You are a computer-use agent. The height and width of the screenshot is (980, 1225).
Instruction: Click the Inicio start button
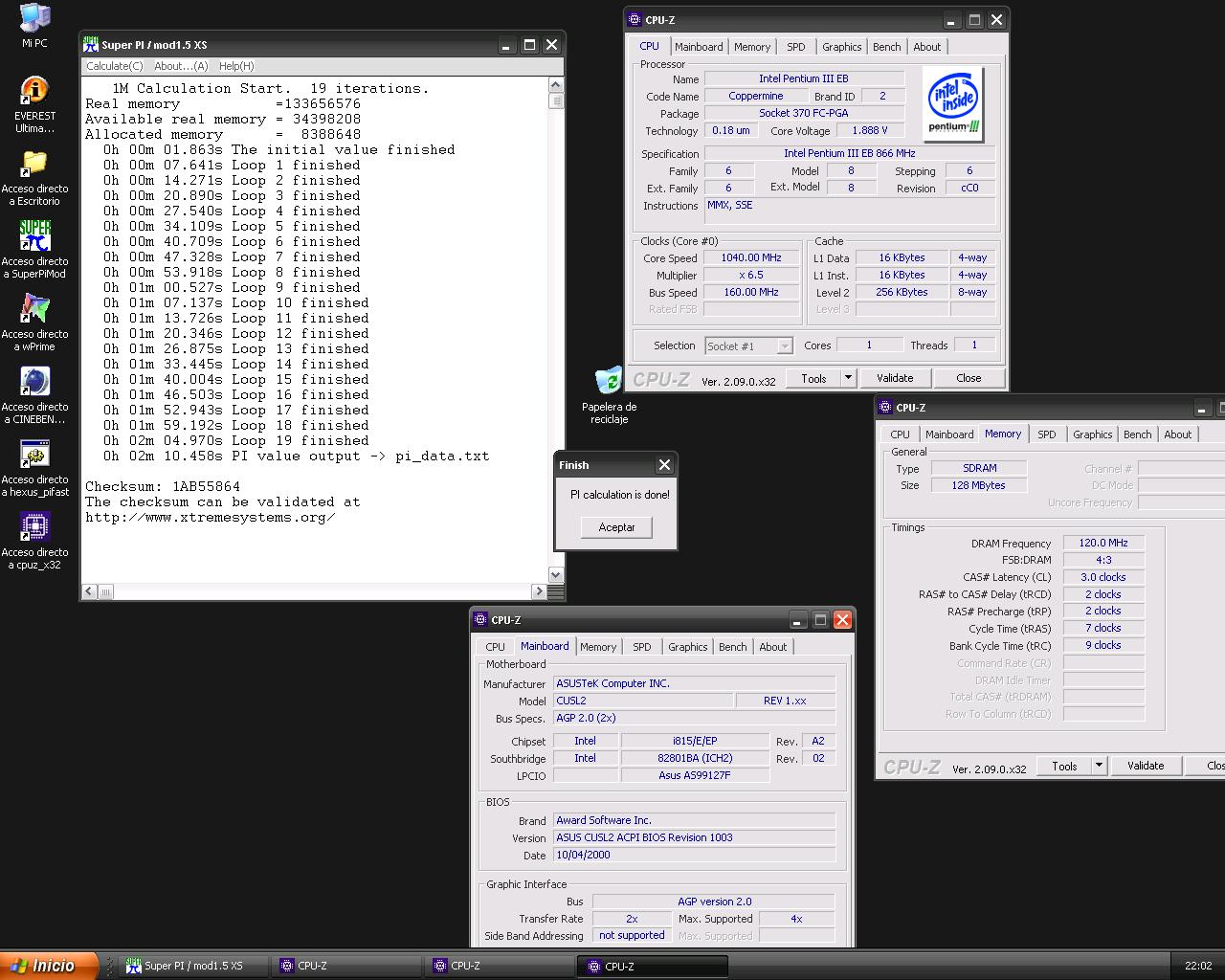pyautogui.click(x=49, y=966)
